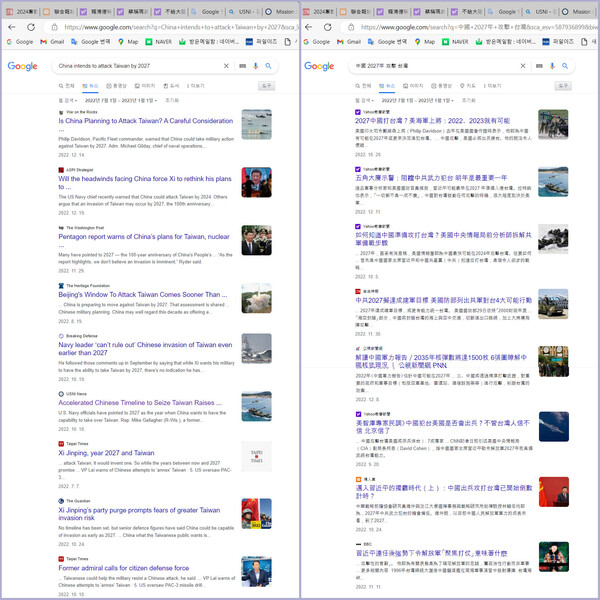
Task: Open the Gmail bookmark in left window
Action: pyautogui.click(x=52, y=42)
